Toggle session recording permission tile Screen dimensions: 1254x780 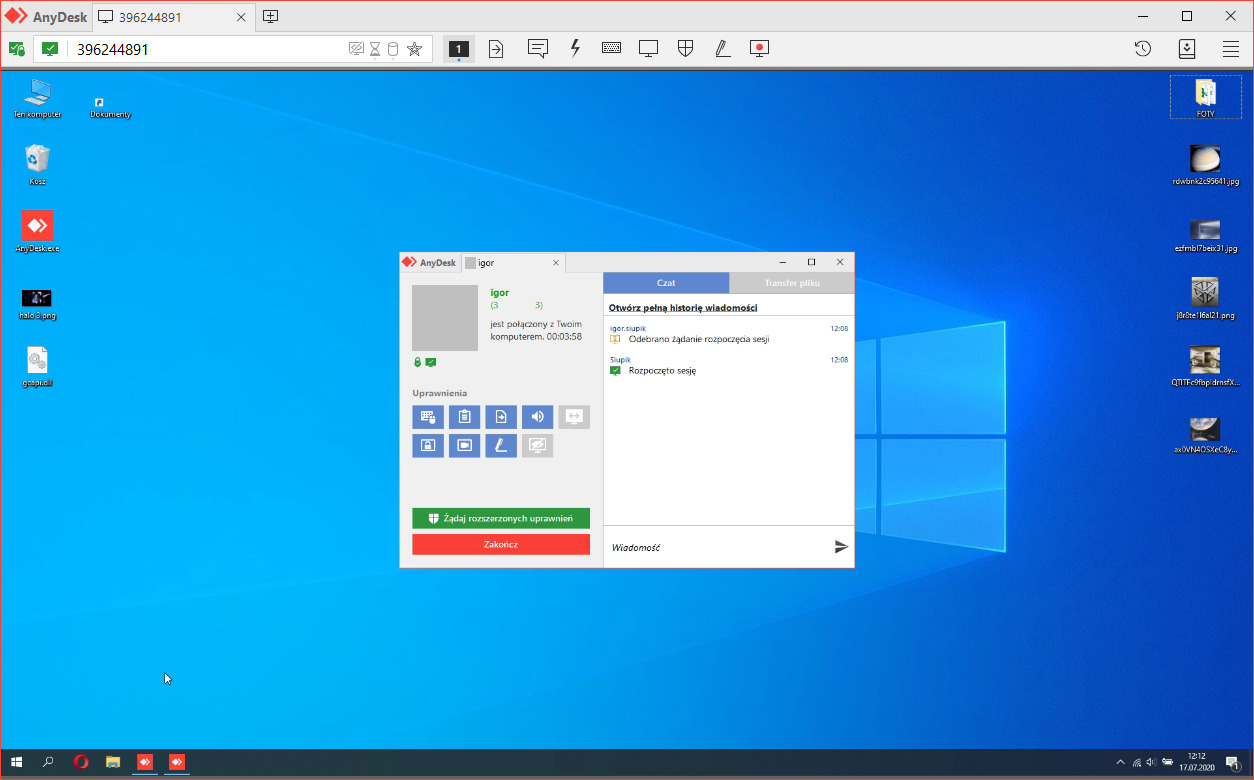coord(464,446)
